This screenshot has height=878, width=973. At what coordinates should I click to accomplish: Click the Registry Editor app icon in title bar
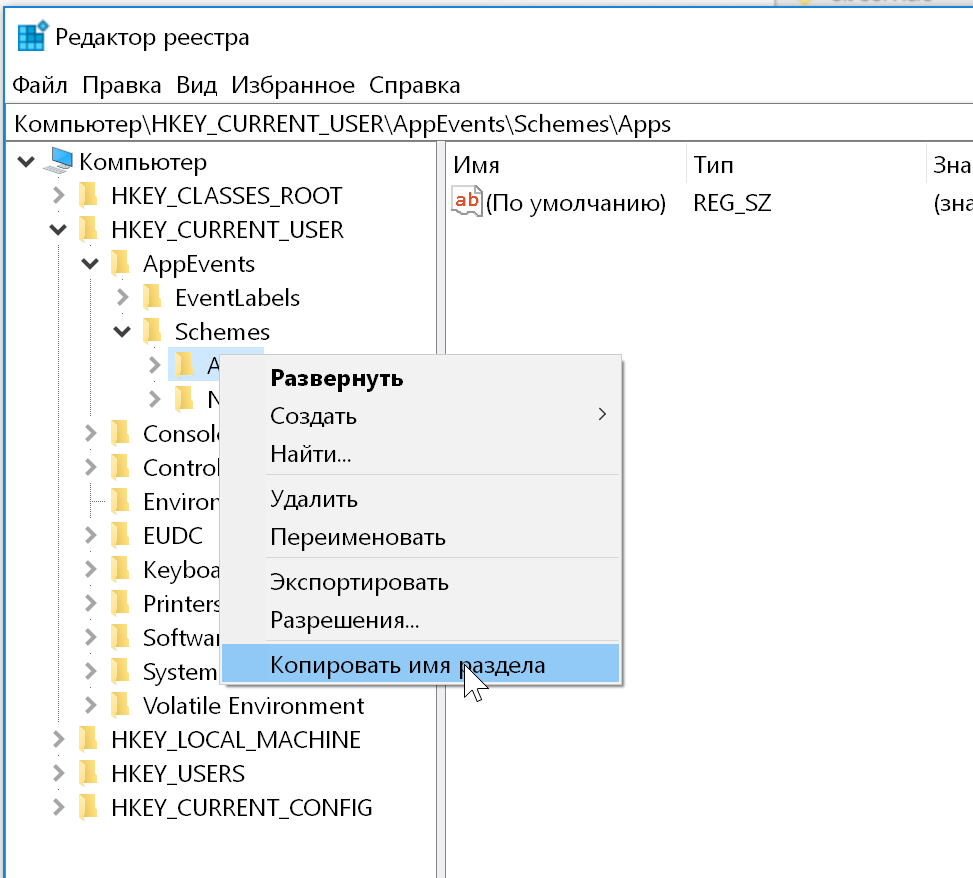[x=32, y=36]
